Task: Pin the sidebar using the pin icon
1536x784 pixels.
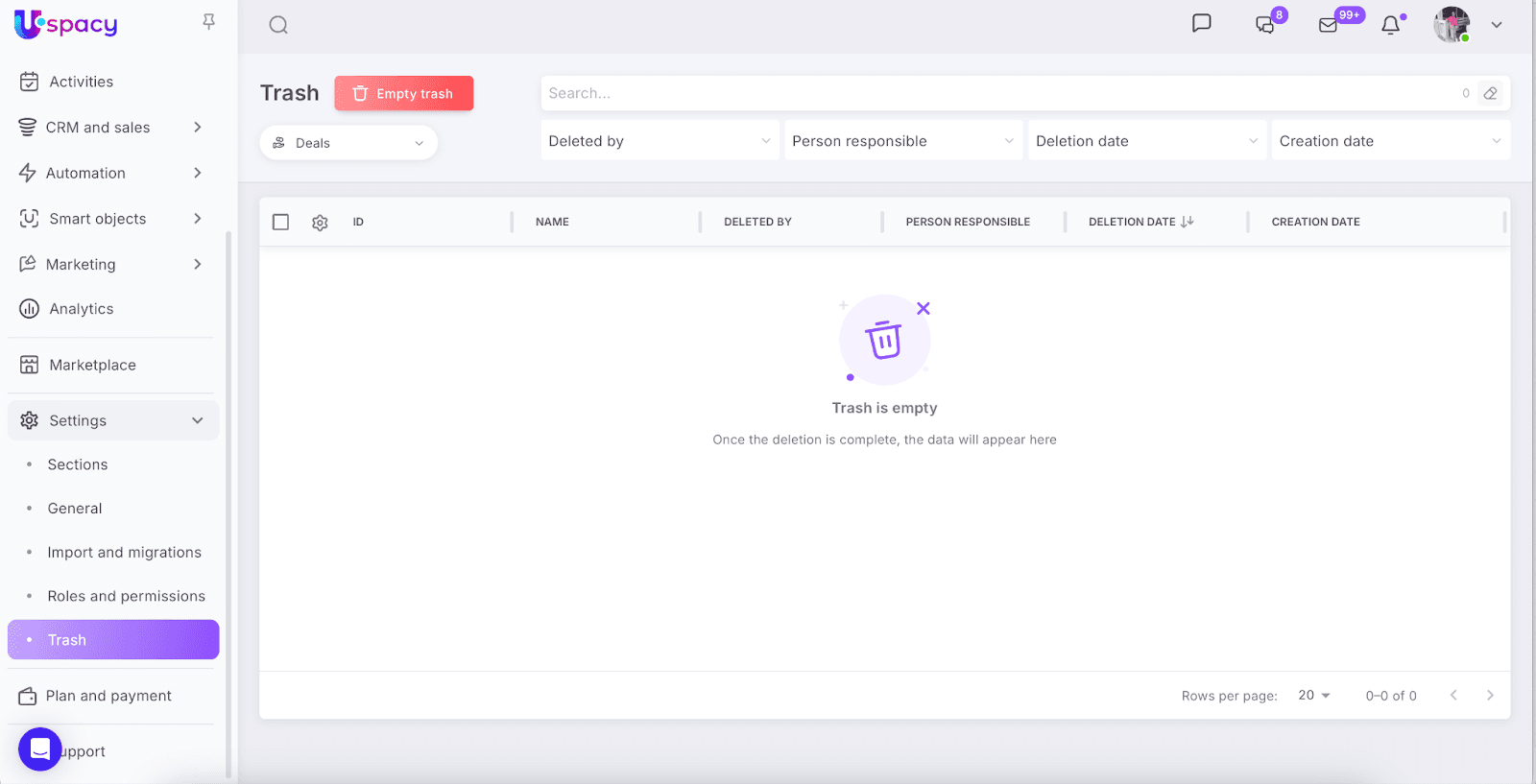Action: [x=208, y=22]
